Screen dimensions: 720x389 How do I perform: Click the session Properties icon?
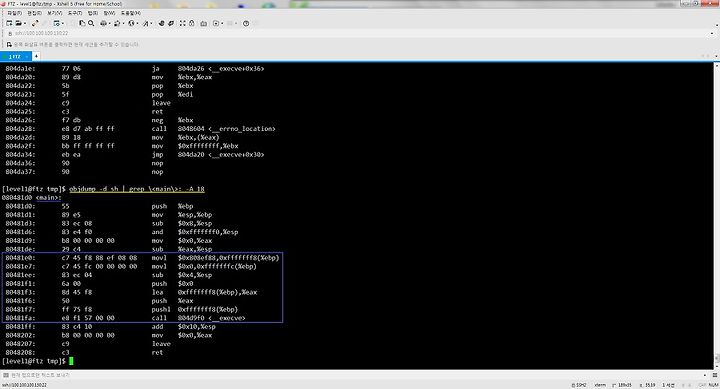[x=56, y=23]
